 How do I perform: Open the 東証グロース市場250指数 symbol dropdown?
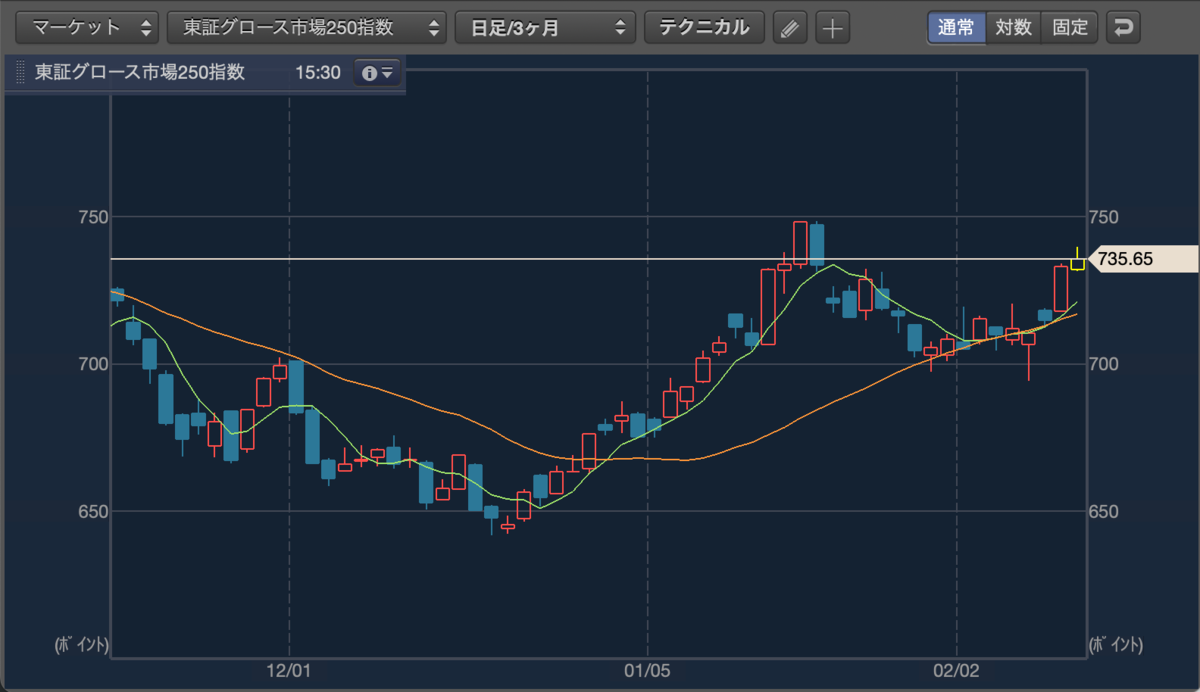[x=307, y=27]
